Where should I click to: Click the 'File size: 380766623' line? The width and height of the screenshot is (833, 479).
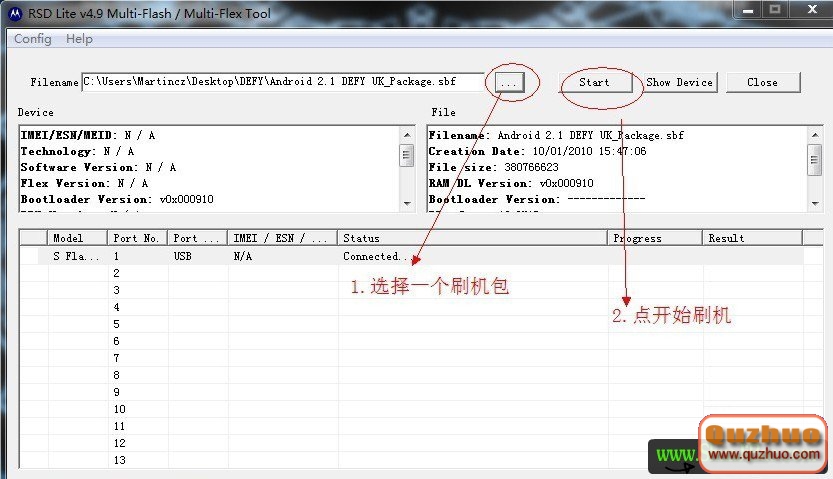[x=494, y=167]
